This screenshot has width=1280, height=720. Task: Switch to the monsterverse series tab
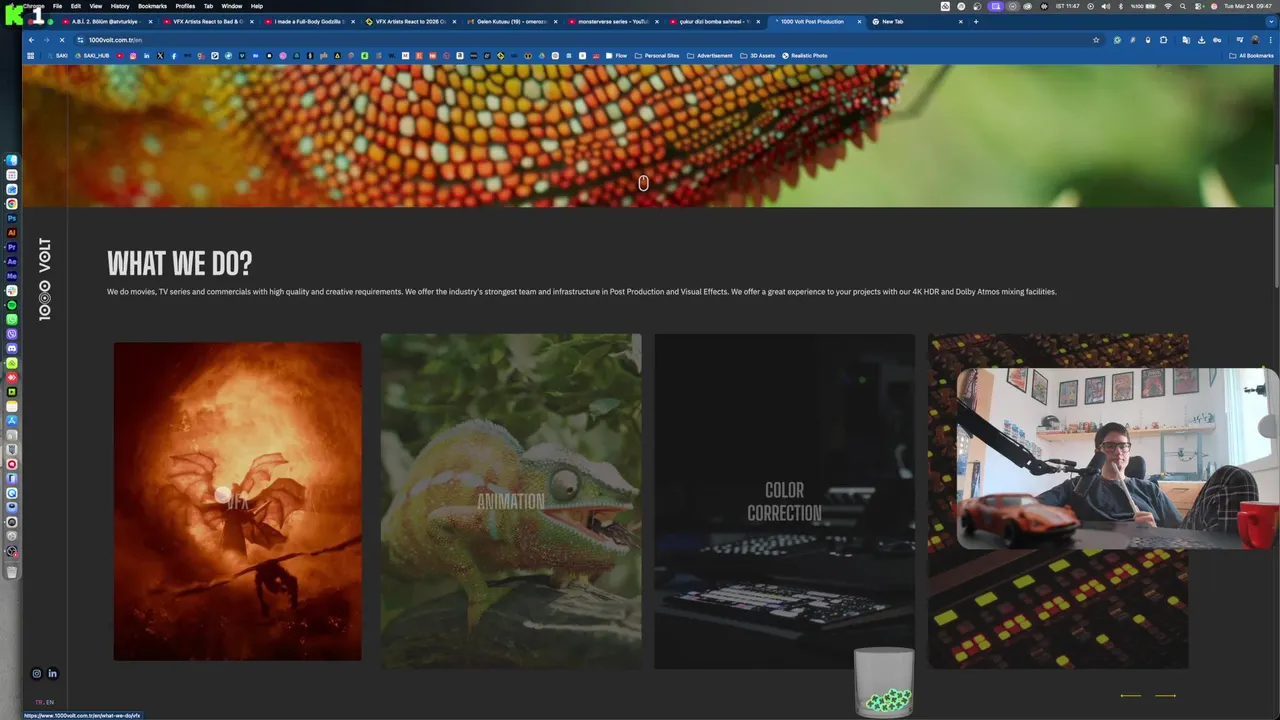pos(612,21)
